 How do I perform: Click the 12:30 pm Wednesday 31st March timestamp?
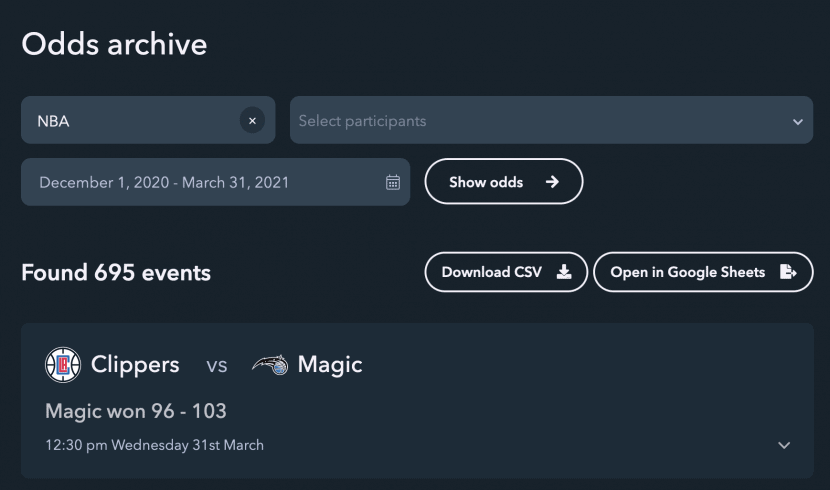coord(155,445)
